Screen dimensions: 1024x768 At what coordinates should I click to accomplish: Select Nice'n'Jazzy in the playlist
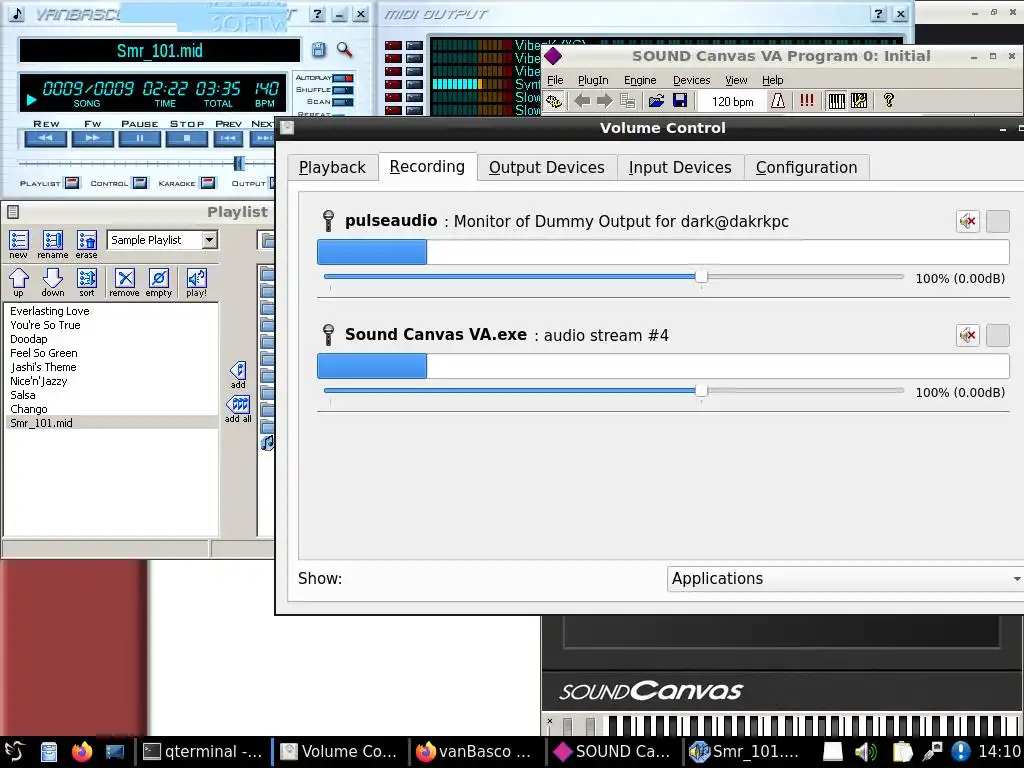click(39, 381)
